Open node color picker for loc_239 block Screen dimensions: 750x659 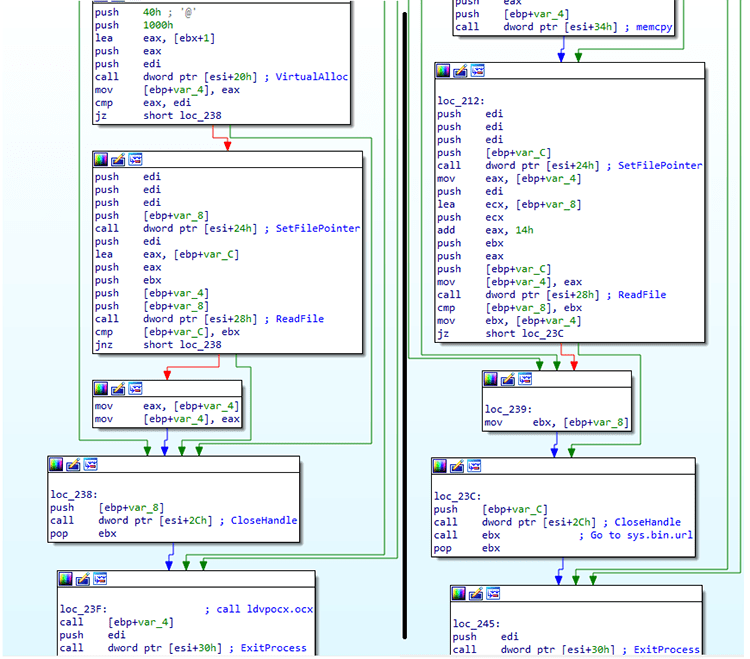490,380
